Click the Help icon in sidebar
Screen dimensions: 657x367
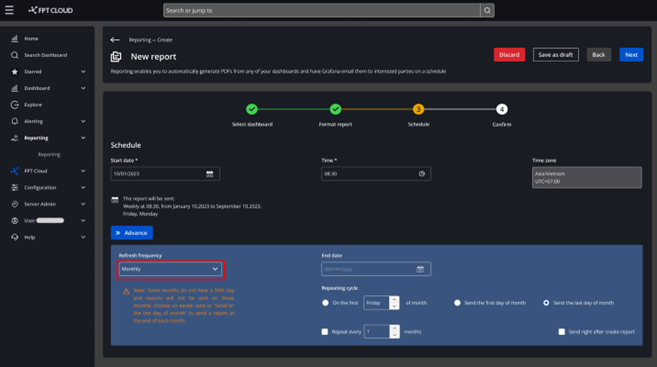[x=15, y=237]
